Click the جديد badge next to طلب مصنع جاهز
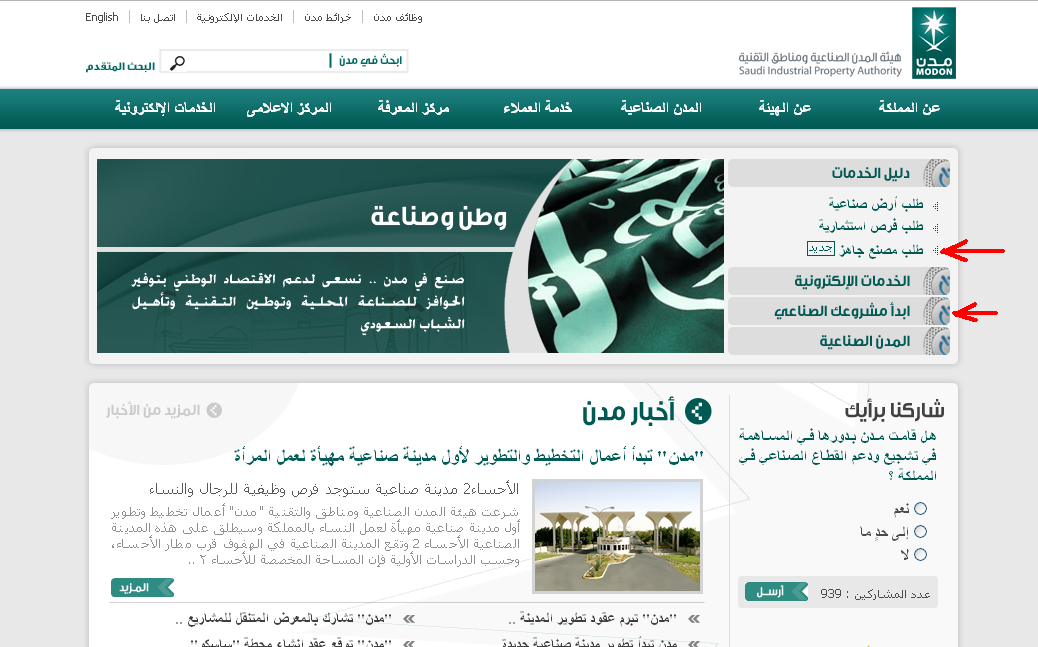The width and height of the screenshot is (1038, 647). (821, 248)
